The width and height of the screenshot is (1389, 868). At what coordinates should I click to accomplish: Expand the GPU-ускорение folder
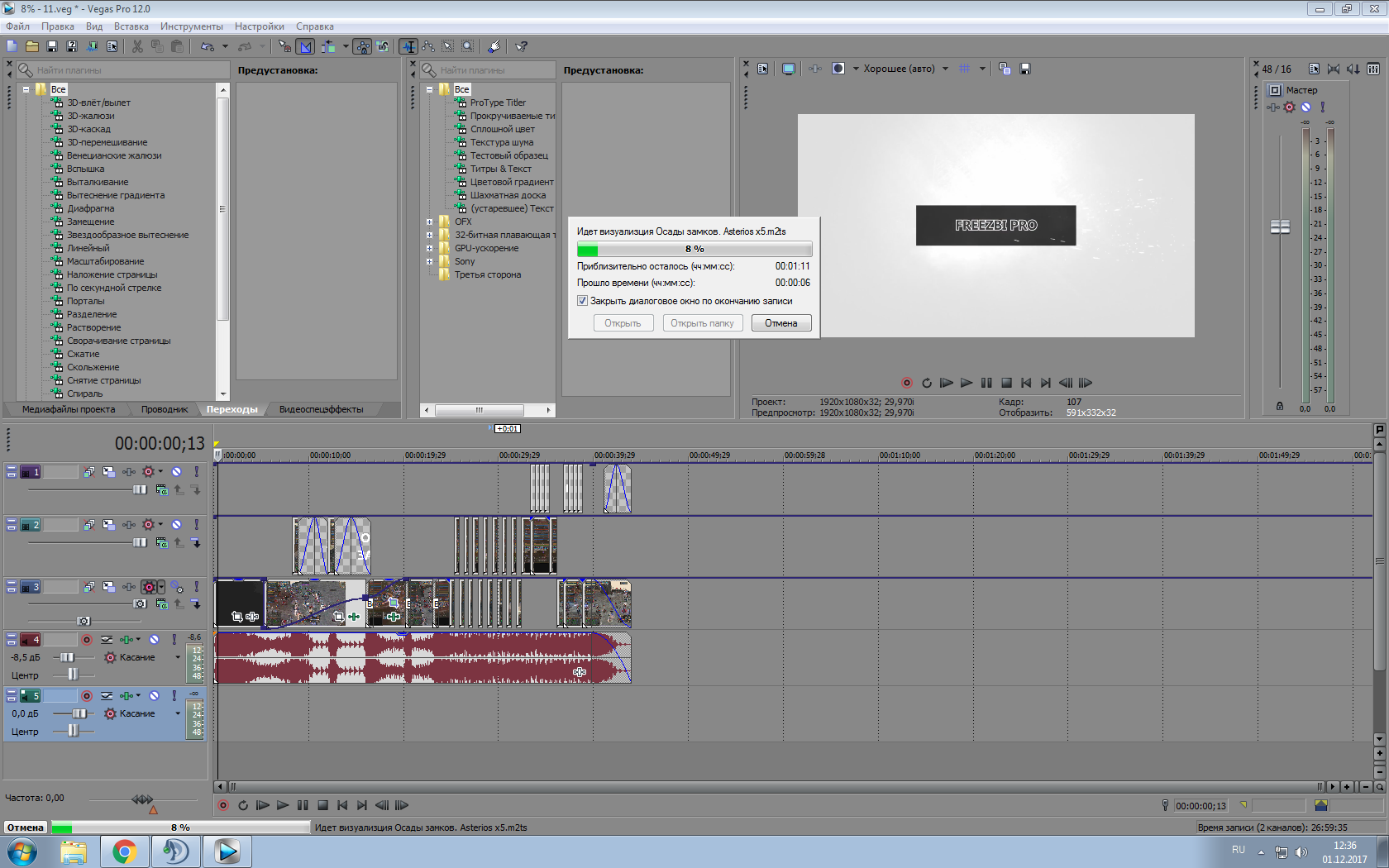430,248
